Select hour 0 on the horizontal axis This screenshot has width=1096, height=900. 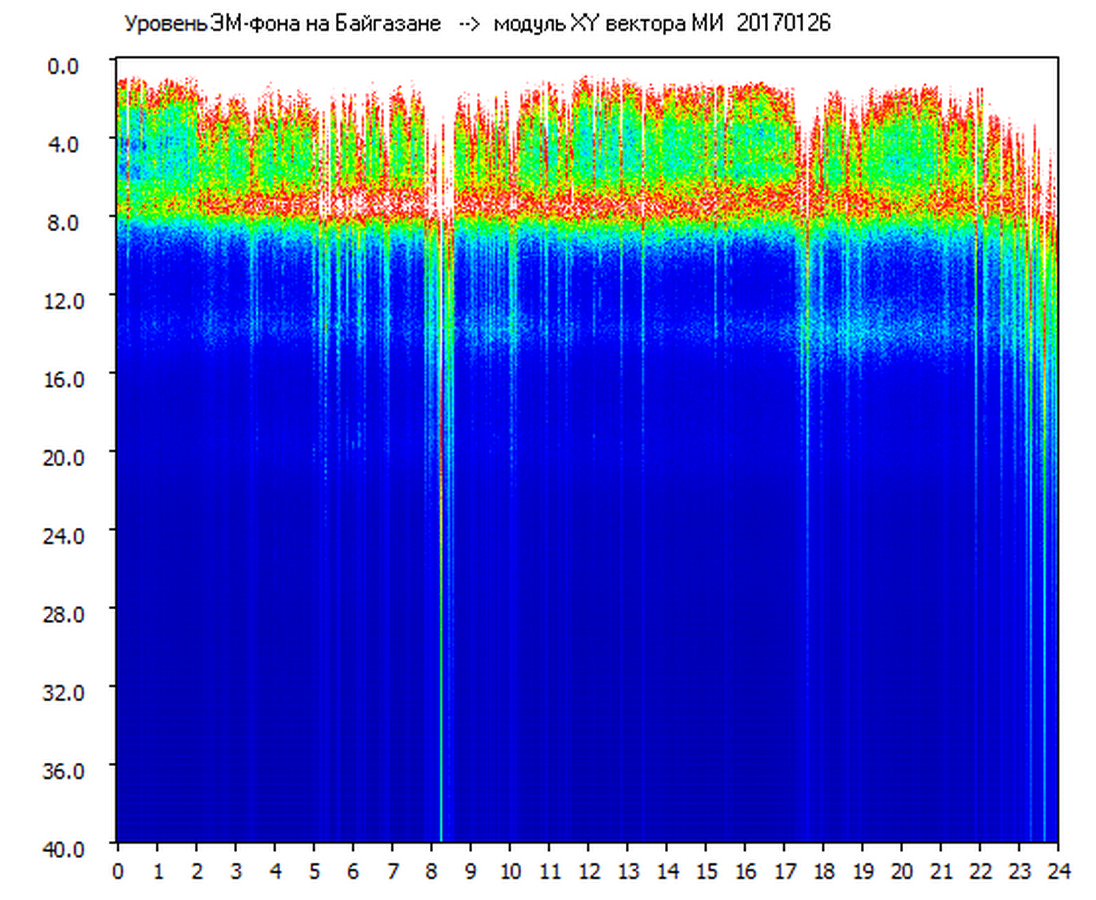point(118,870)
